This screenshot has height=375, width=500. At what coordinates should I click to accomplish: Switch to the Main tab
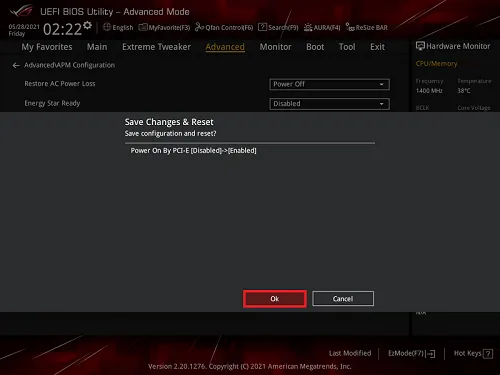(97, 47)
